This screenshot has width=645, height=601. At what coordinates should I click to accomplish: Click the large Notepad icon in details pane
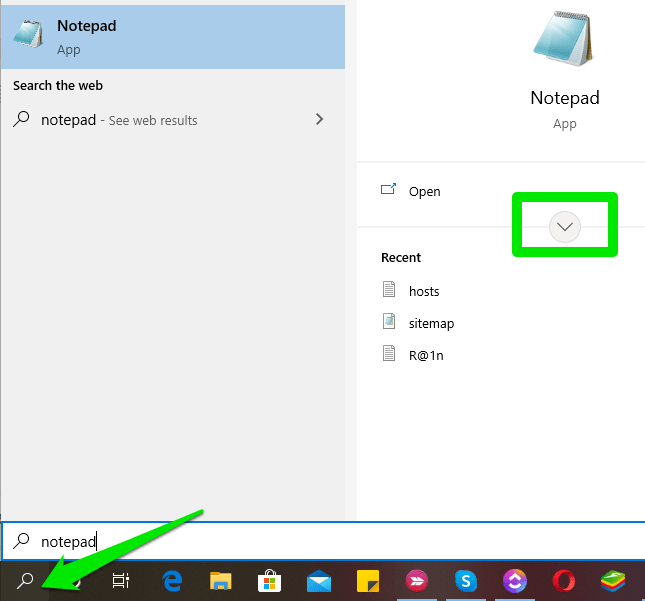564,39
